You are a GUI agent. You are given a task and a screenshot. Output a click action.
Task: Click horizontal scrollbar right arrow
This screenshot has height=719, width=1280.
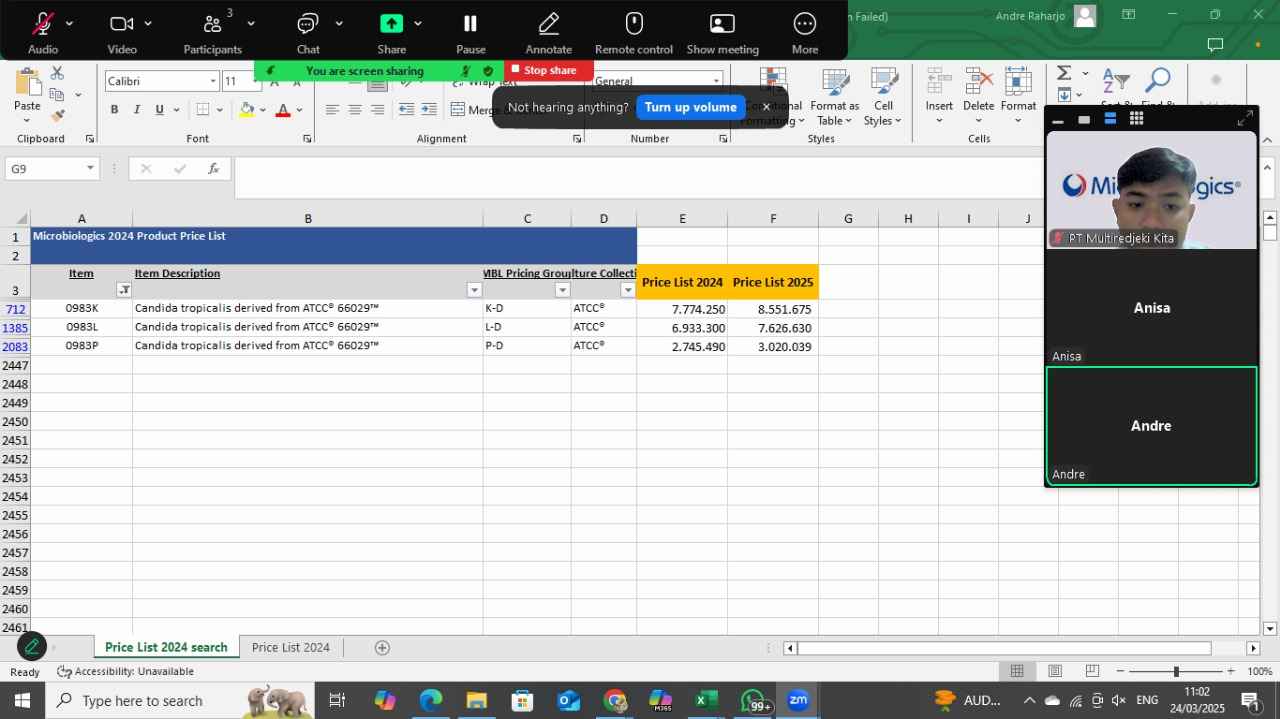pos(1253,648)
